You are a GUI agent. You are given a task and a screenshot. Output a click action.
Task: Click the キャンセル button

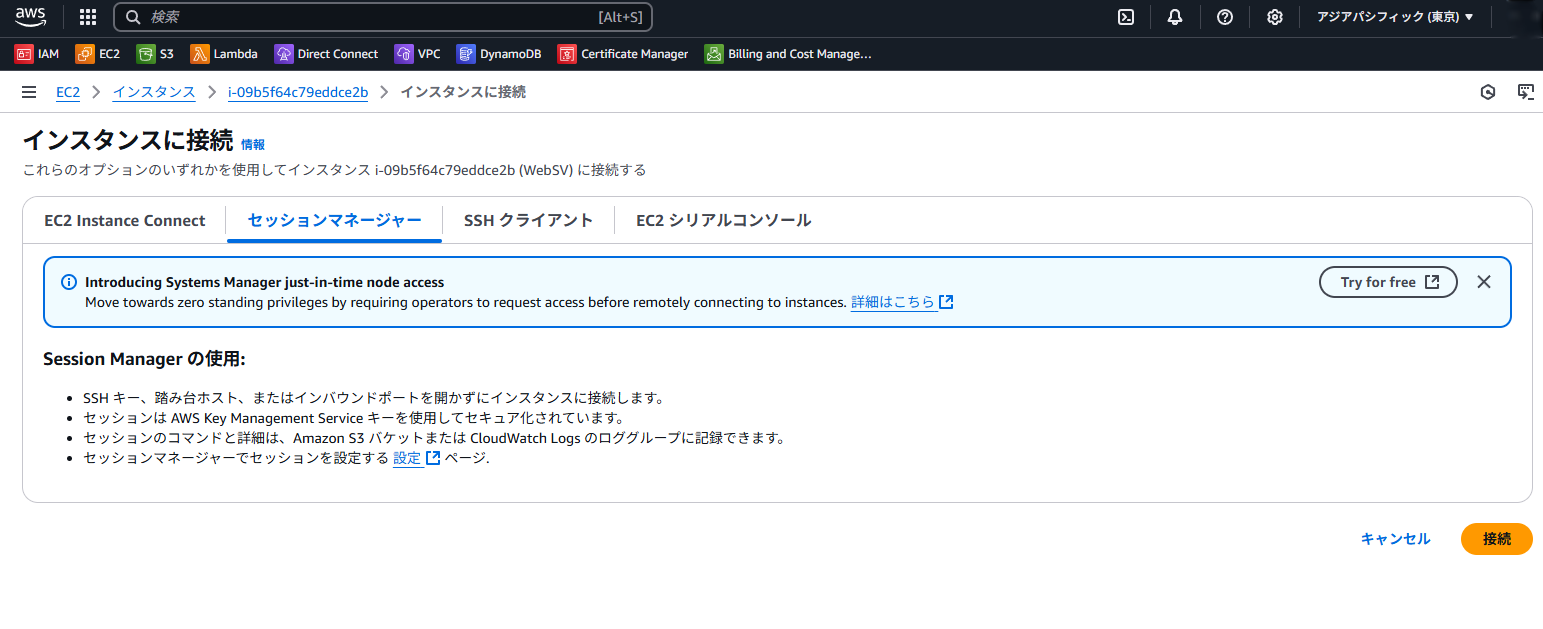(1396, 539)
